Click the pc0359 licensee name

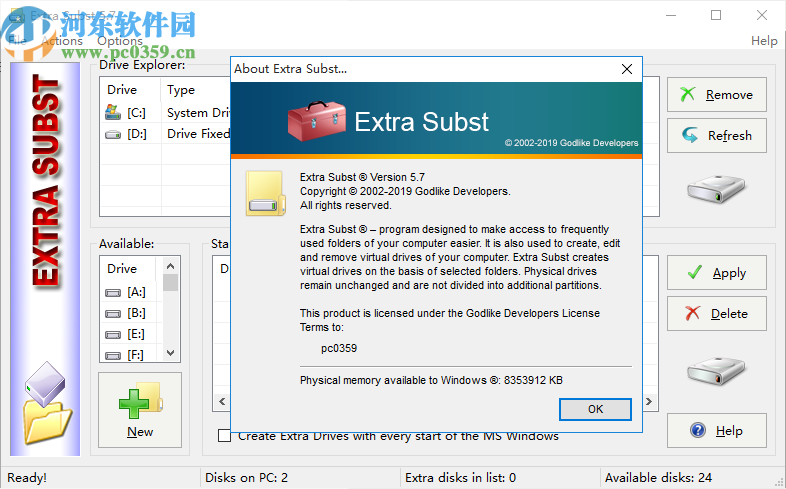point(339,348)
